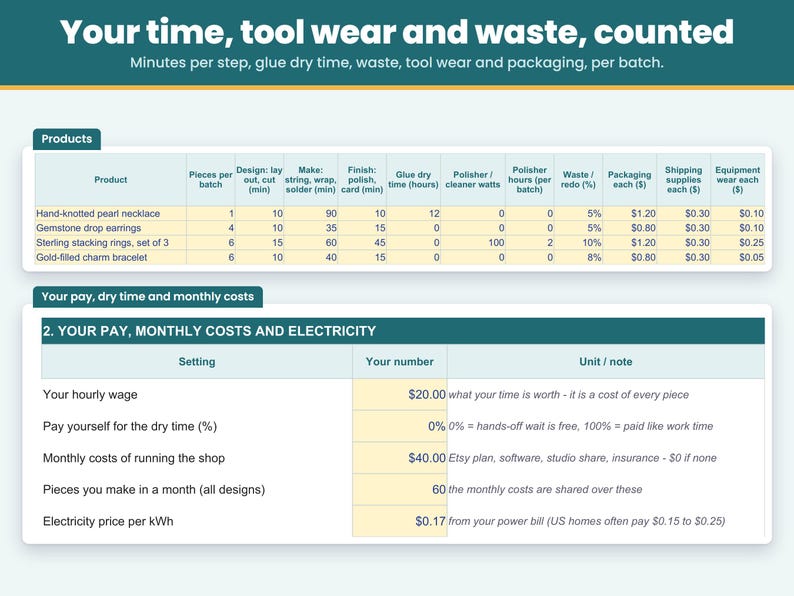
Task: Click the 'Make: string, wrap, solder (min)' header
Action: point(311,180)
